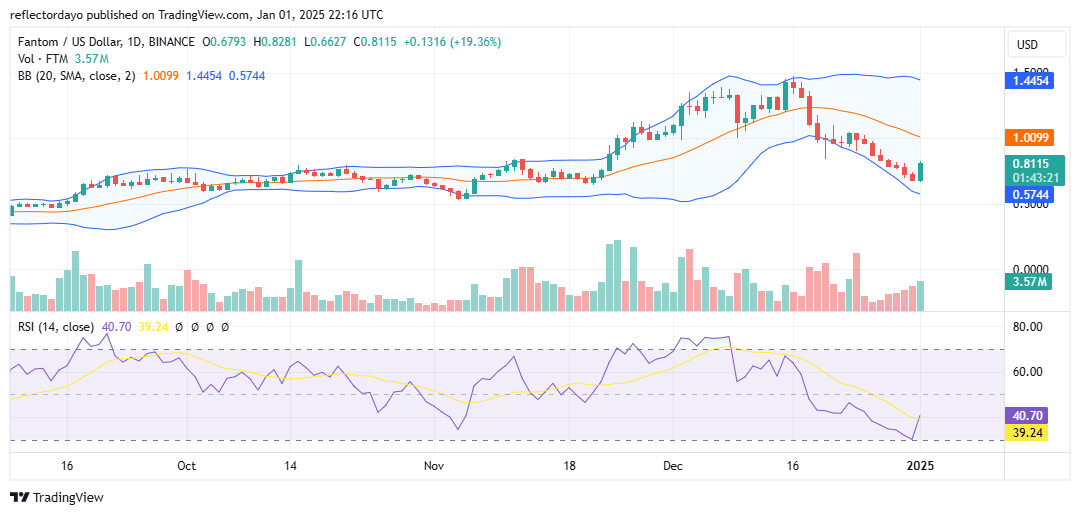This screenshot has width=1080, height=515.
Task: Click the Vol · FTM volume legend
Action: pos(43,59)
